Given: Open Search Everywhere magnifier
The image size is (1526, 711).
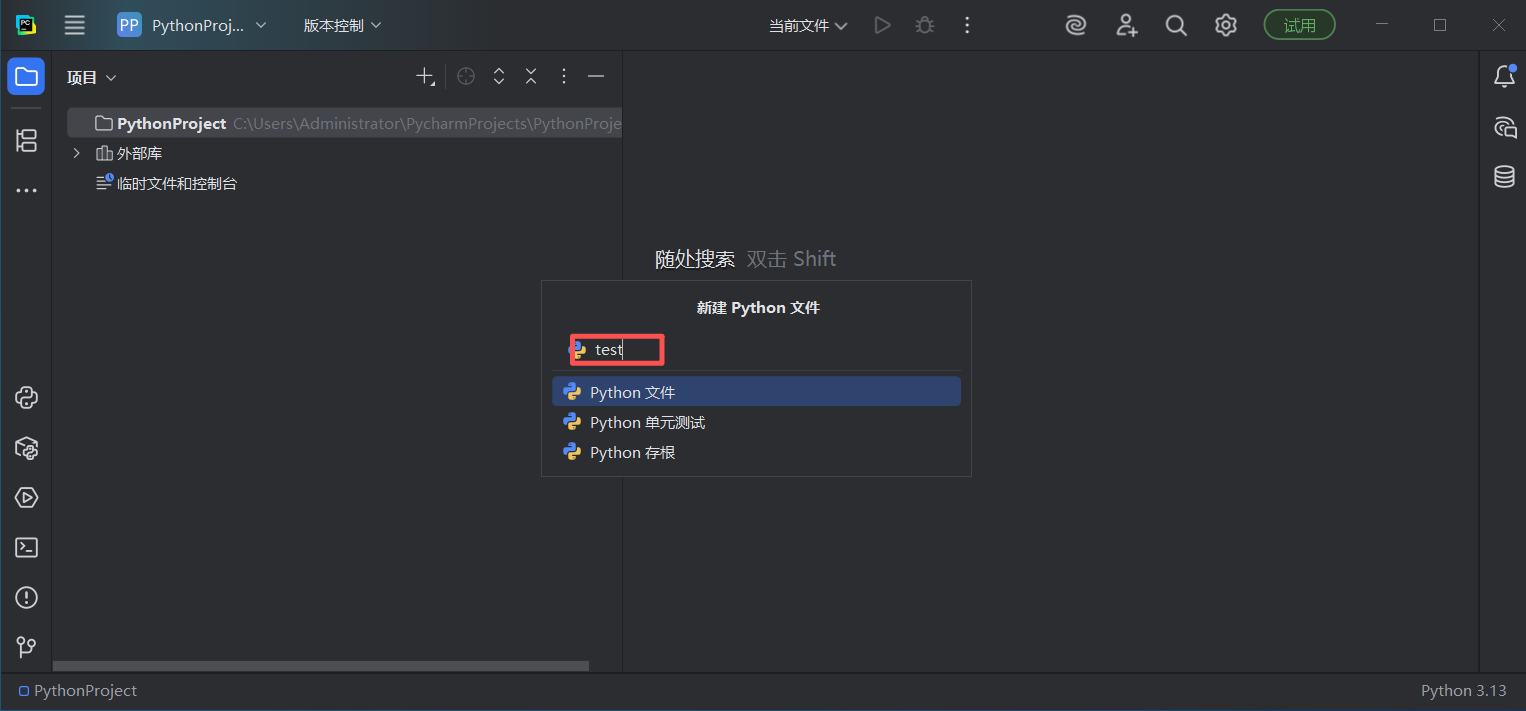Looking at the screenshot, I should 1176,25.
